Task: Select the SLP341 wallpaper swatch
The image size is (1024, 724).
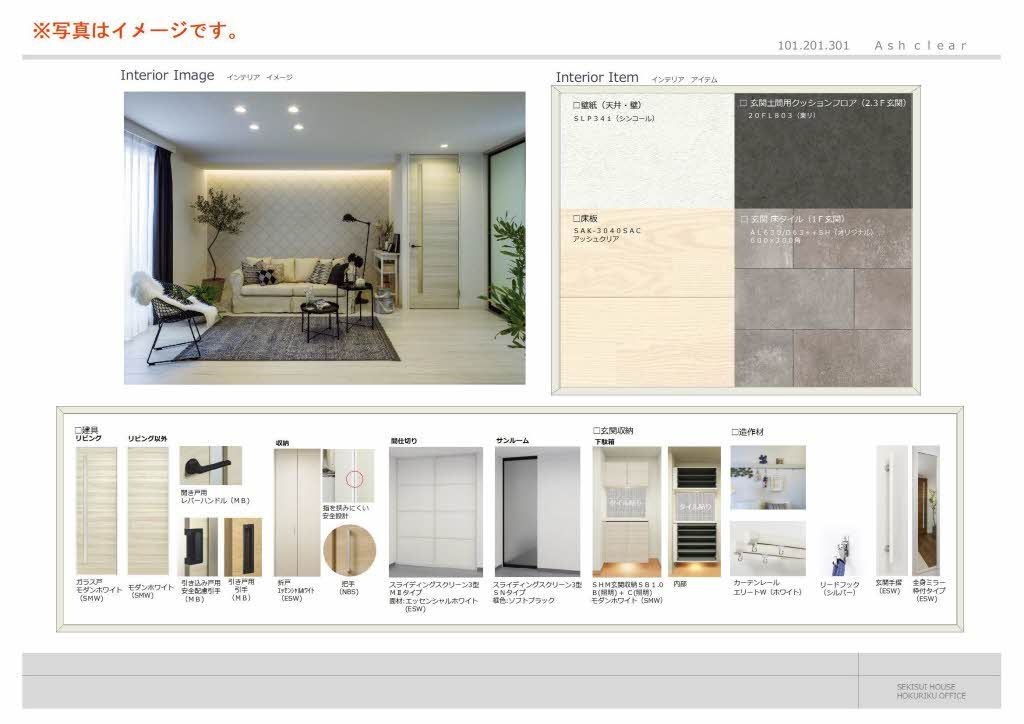Action: pyautogui.click(x=647, y=150)
